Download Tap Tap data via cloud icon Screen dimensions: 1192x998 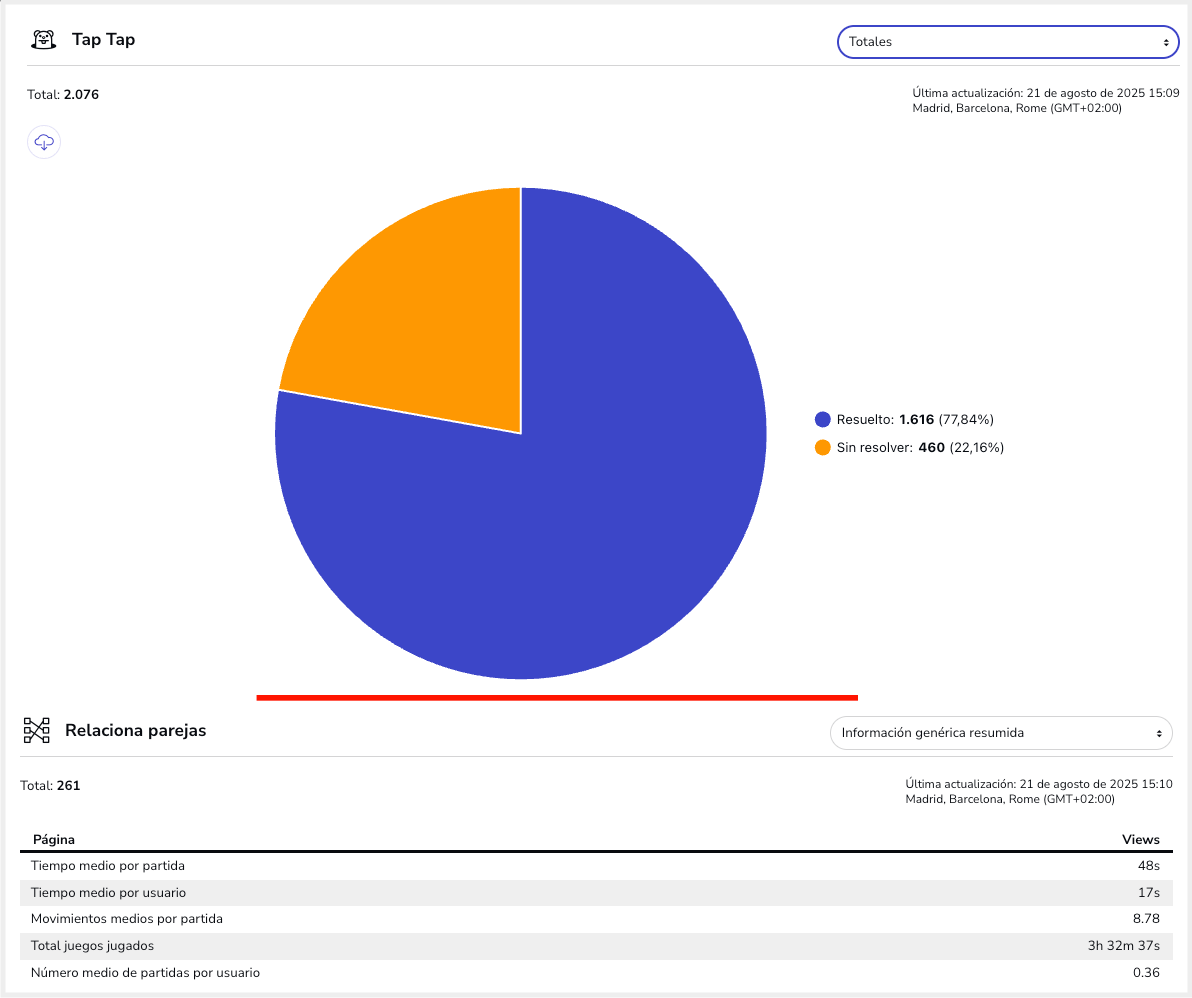(x=44, y=143)
